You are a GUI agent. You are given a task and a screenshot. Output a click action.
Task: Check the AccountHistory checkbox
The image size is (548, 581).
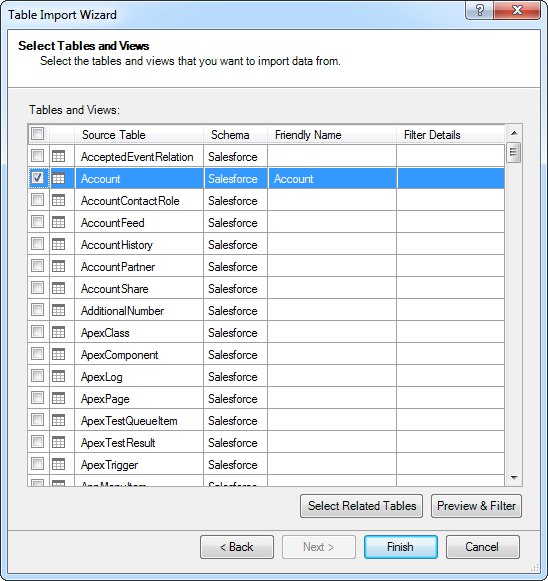(37, 244)
